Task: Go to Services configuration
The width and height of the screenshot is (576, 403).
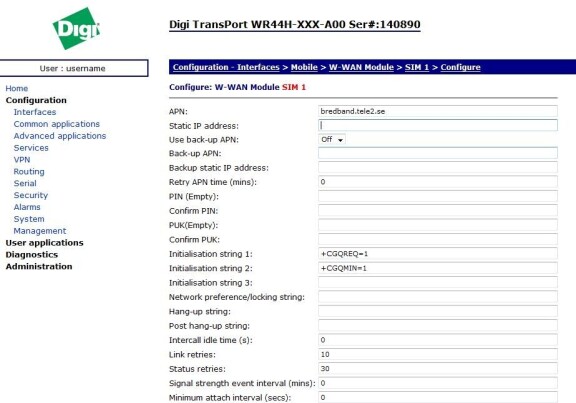Action: (31, 148)
